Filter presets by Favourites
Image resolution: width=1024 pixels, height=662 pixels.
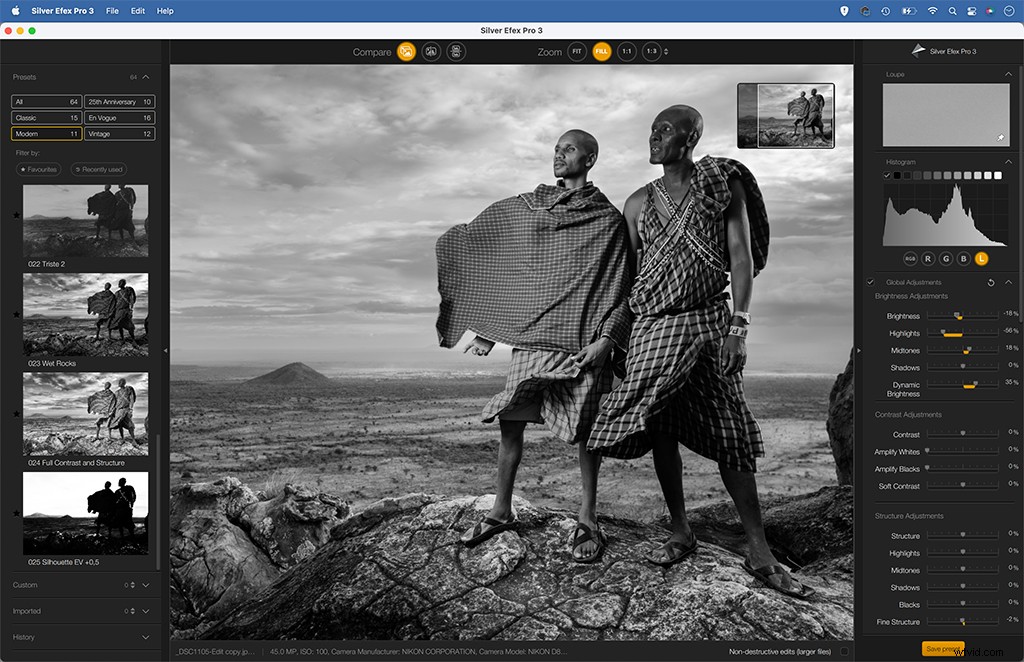(x=38, y=169)
